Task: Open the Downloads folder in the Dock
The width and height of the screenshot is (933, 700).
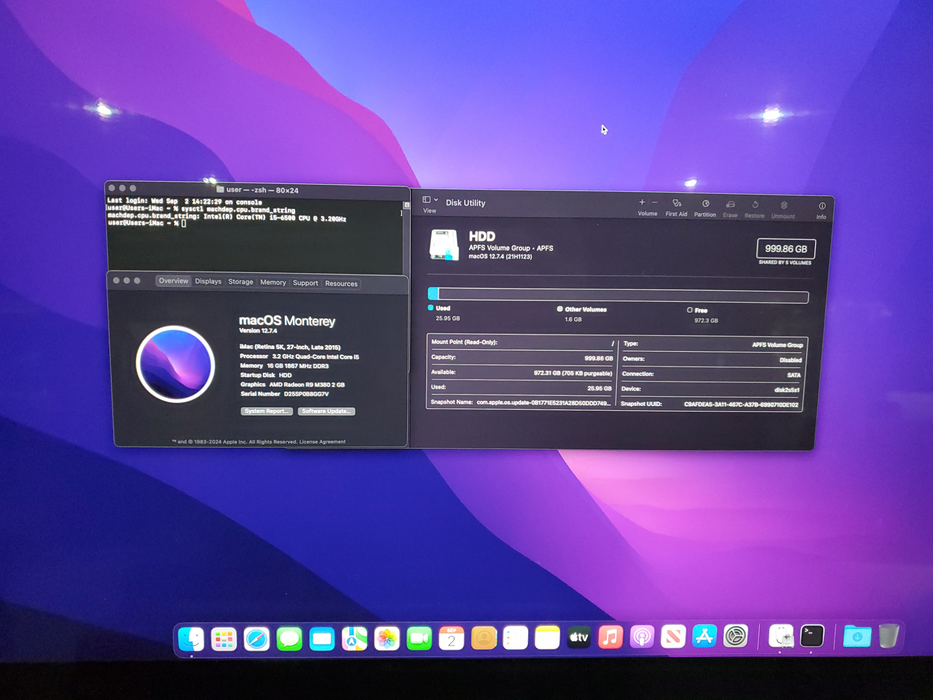Action: coord(857,636)
